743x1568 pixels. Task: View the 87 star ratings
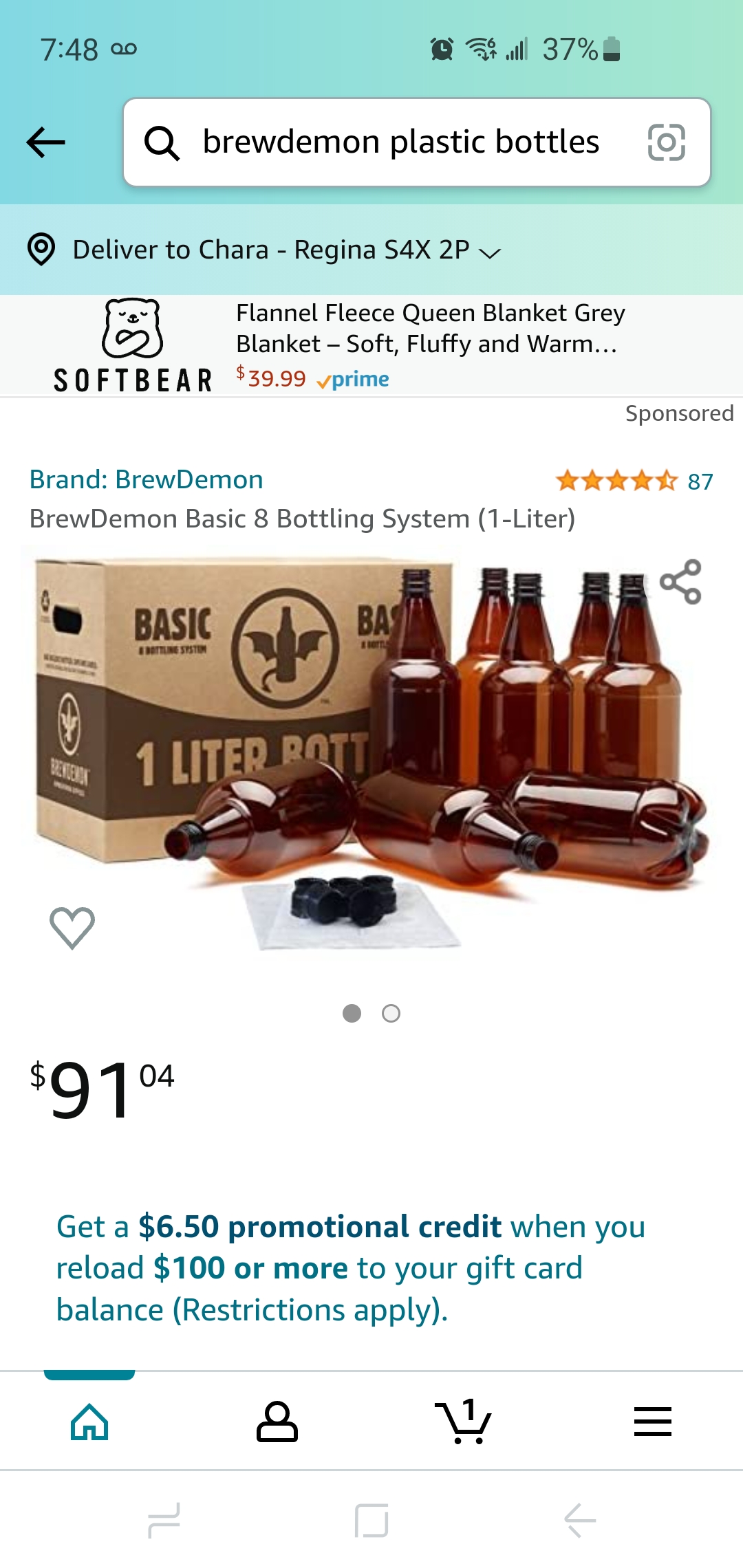(x=634, y=481)
